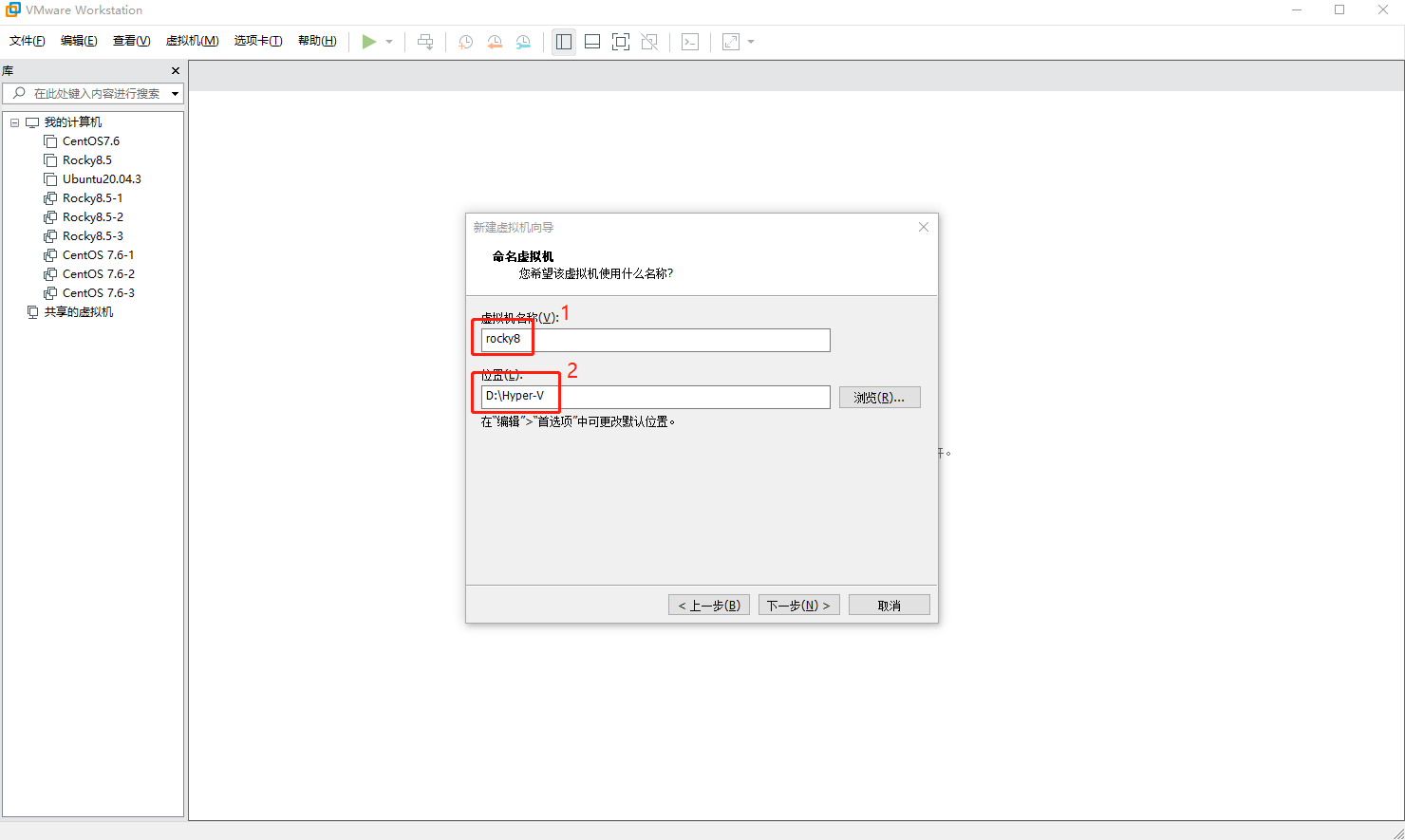Select the CentOS7.6 virtual machine
The image size is (1405, 840).
click(x=91, y=141)
